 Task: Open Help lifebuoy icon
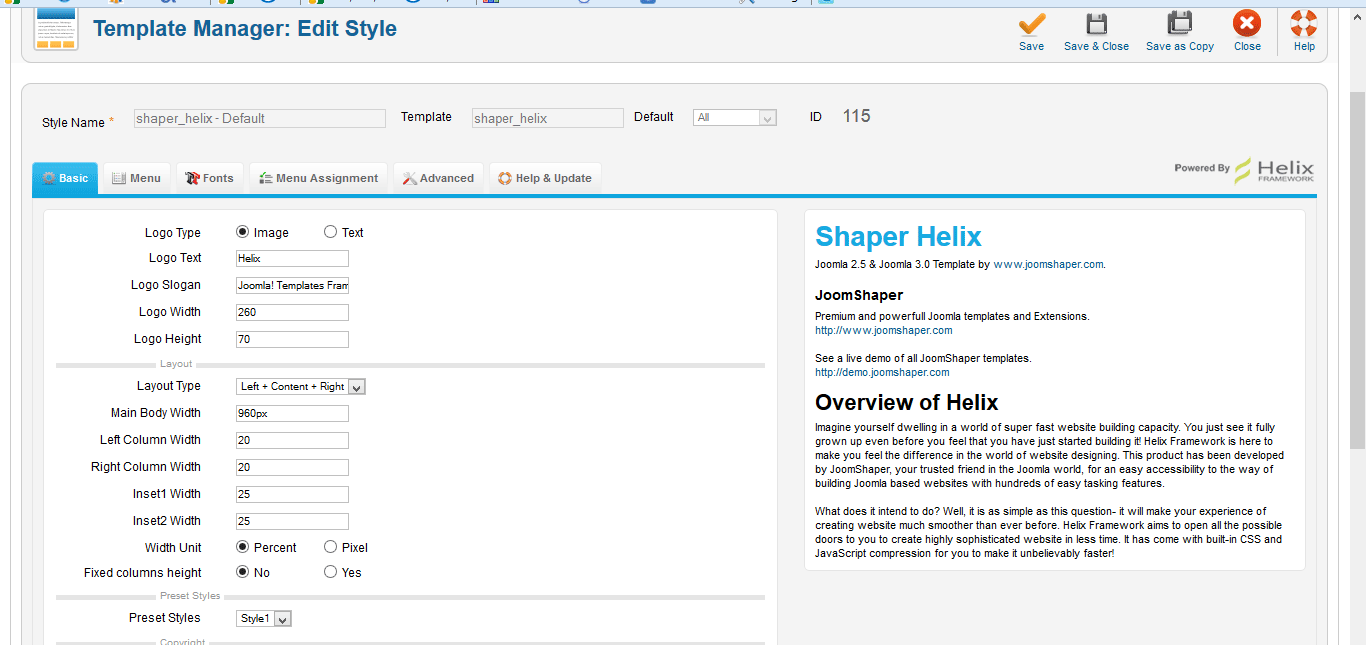1304,24
